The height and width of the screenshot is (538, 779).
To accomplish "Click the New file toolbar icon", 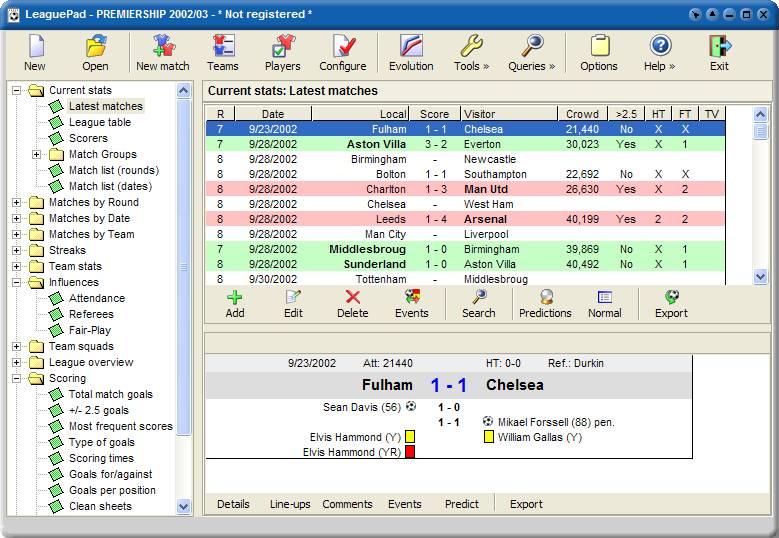I will click(35, 53).
